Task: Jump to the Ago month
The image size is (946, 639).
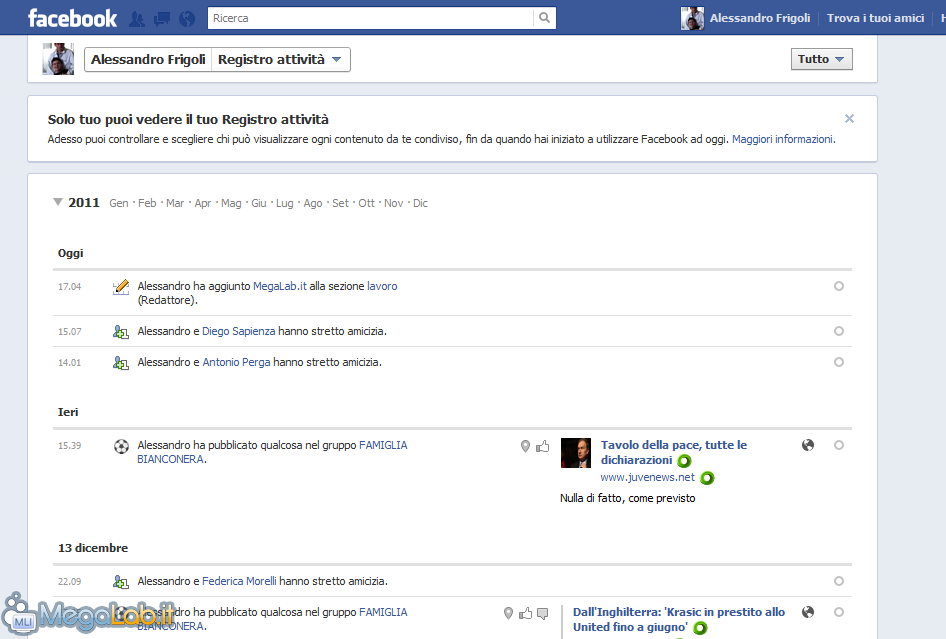Action: (x=313, y=203)
